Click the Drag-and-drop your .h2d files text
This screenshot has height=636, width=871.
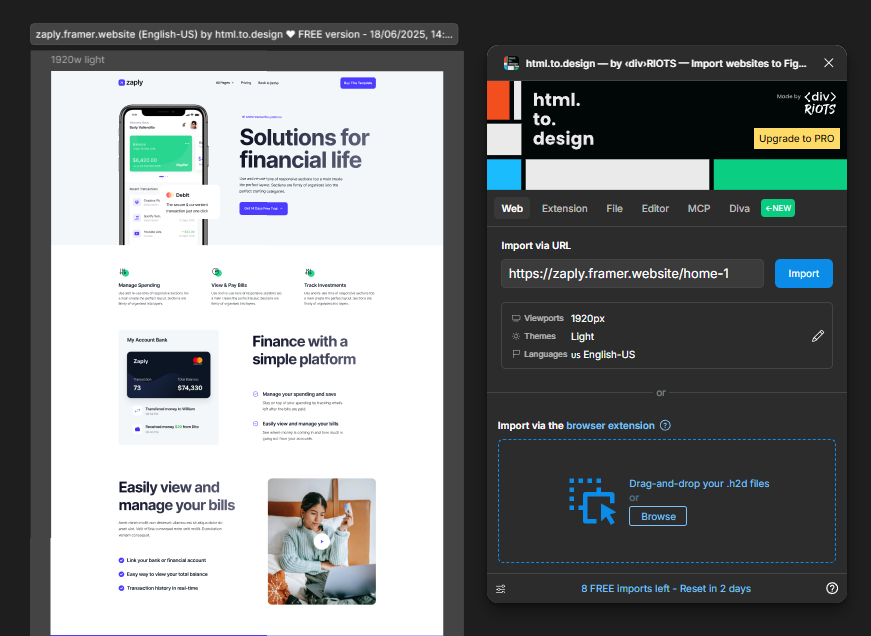click(699, 483)
